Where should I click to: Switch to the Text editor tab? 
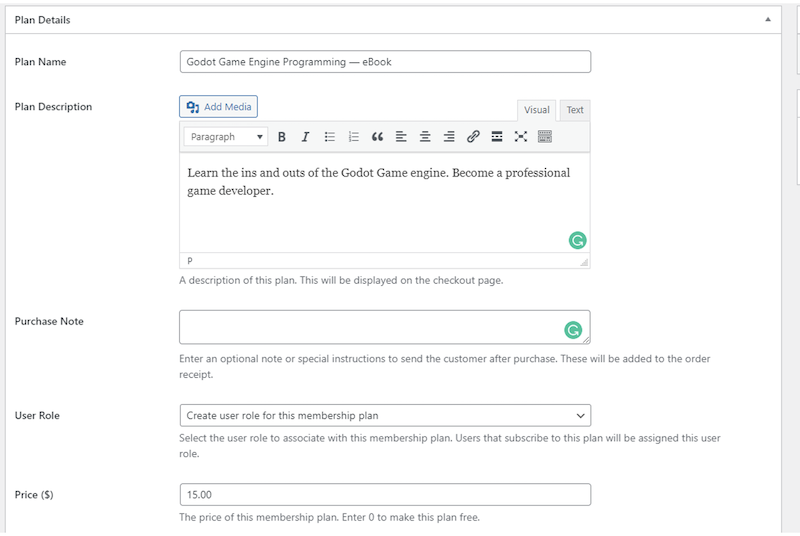point(574,110)
